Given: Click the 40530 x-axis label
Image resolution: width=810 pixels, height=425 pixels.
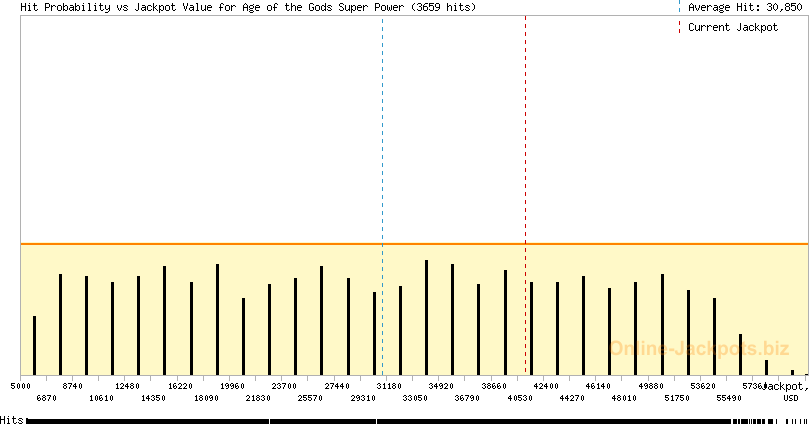Looking at the screenshot, I should click(519, 398).
